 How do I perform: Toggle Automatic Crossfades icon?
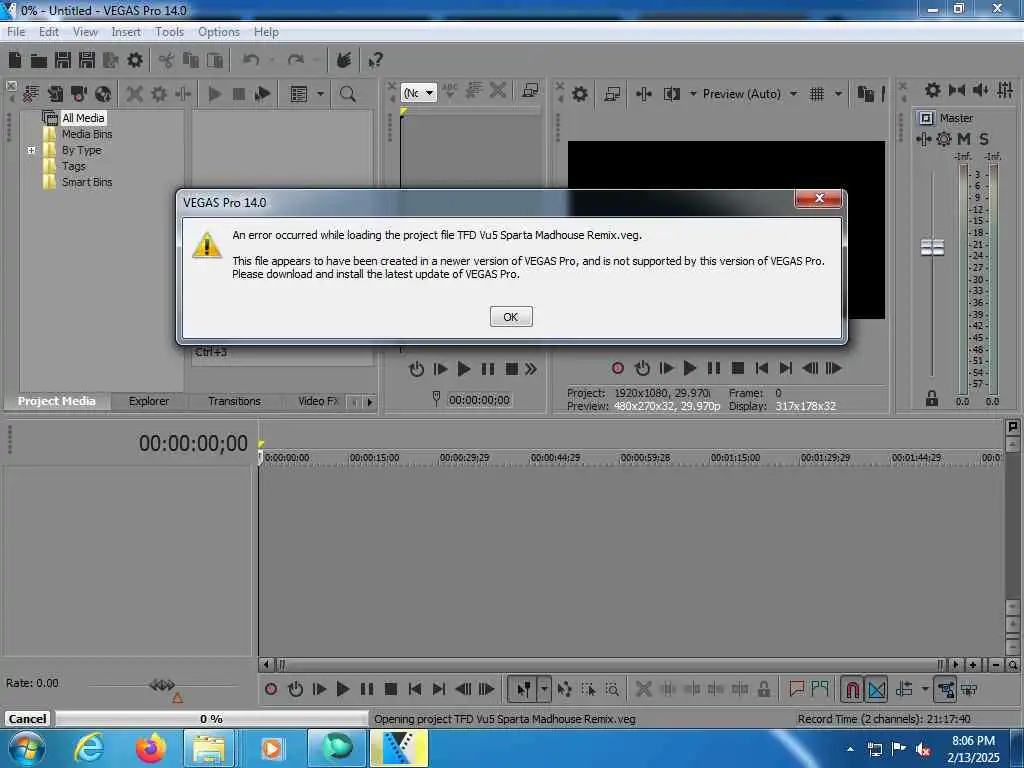[876, 689]
